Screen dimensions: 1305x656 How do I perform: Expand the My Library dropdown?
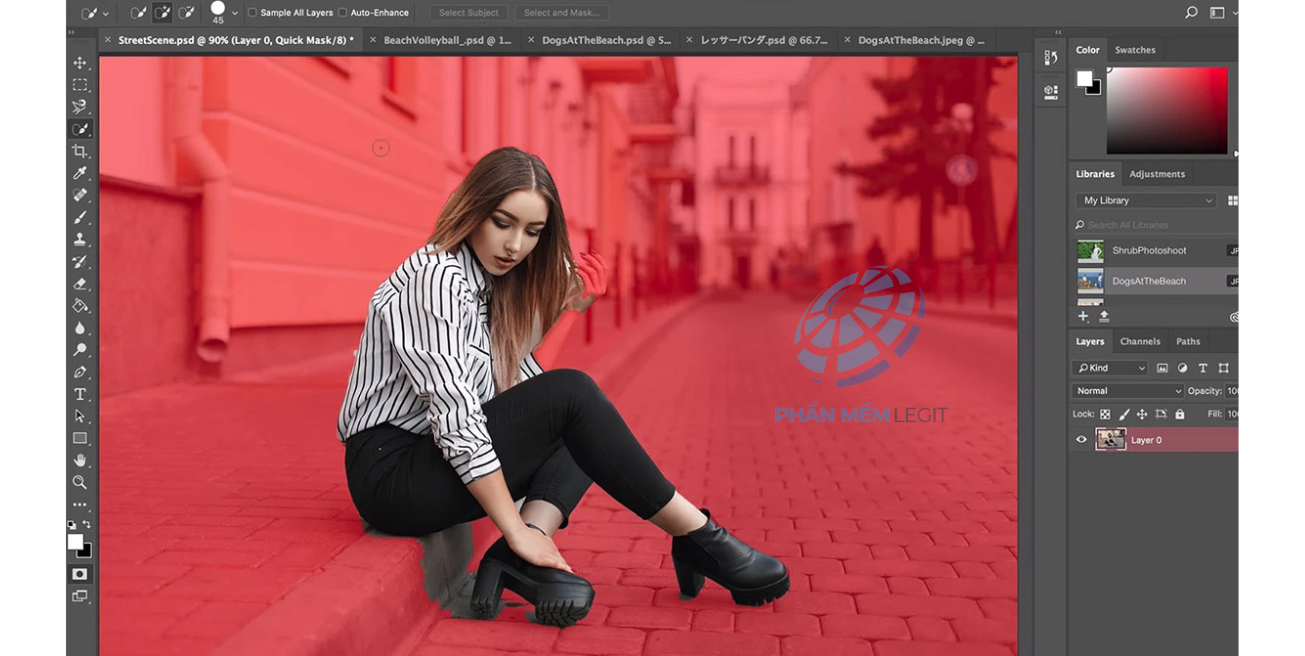(x=1146, y=201)
